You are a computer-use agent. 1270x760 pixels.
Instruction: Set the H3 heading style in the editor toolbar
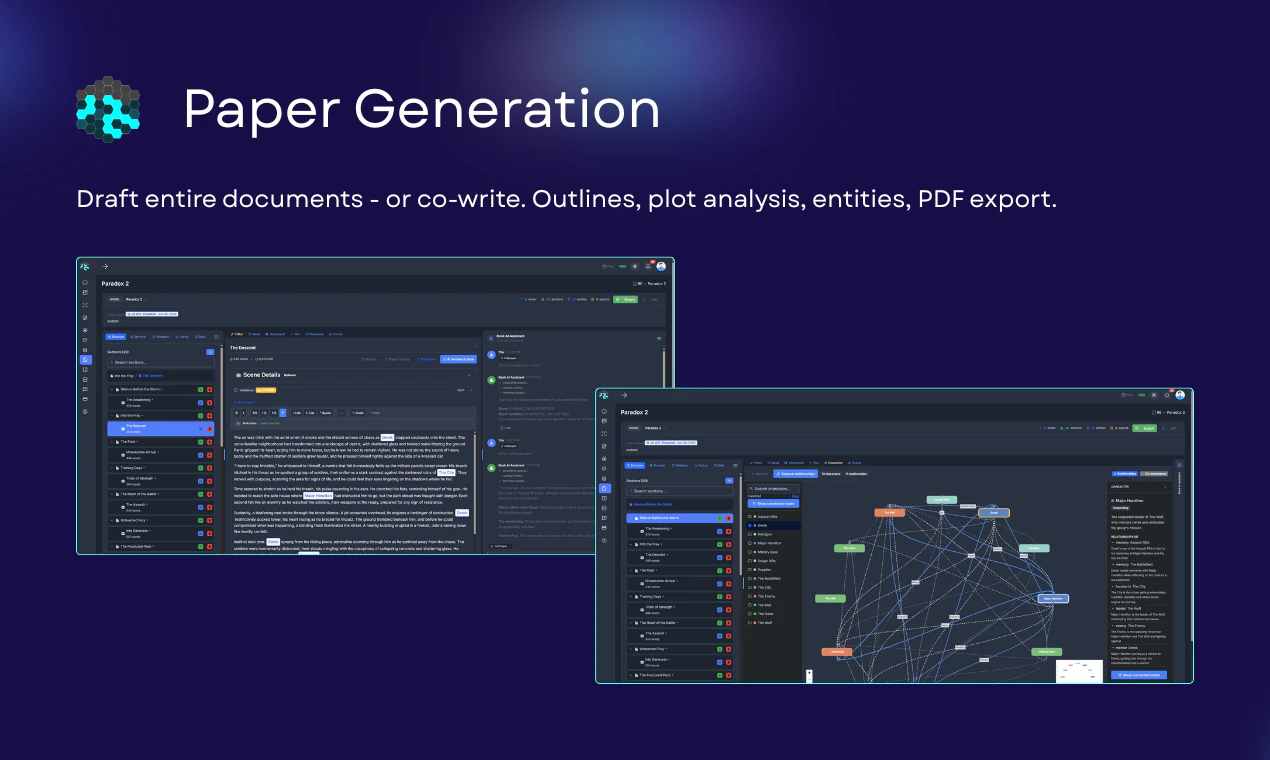coord(273,413)
